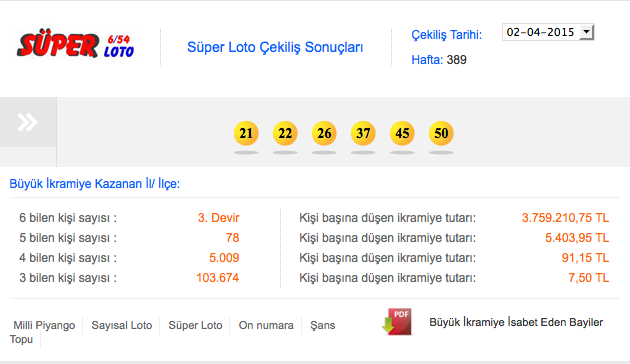Screen dimensions: 630x364
Task: Click the 02-04-2015 date selection box
Action: click(548, 32)
